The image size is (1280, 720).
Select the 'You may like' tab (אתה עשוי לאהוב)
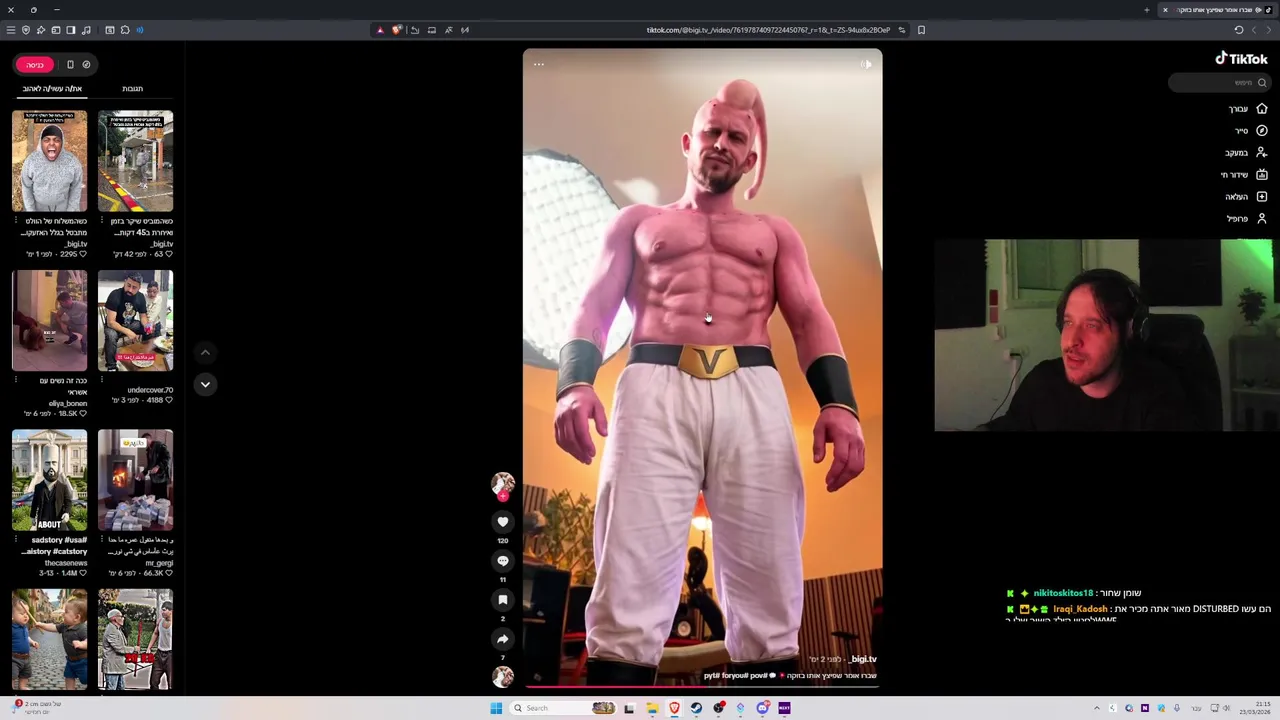coord(52,89)
